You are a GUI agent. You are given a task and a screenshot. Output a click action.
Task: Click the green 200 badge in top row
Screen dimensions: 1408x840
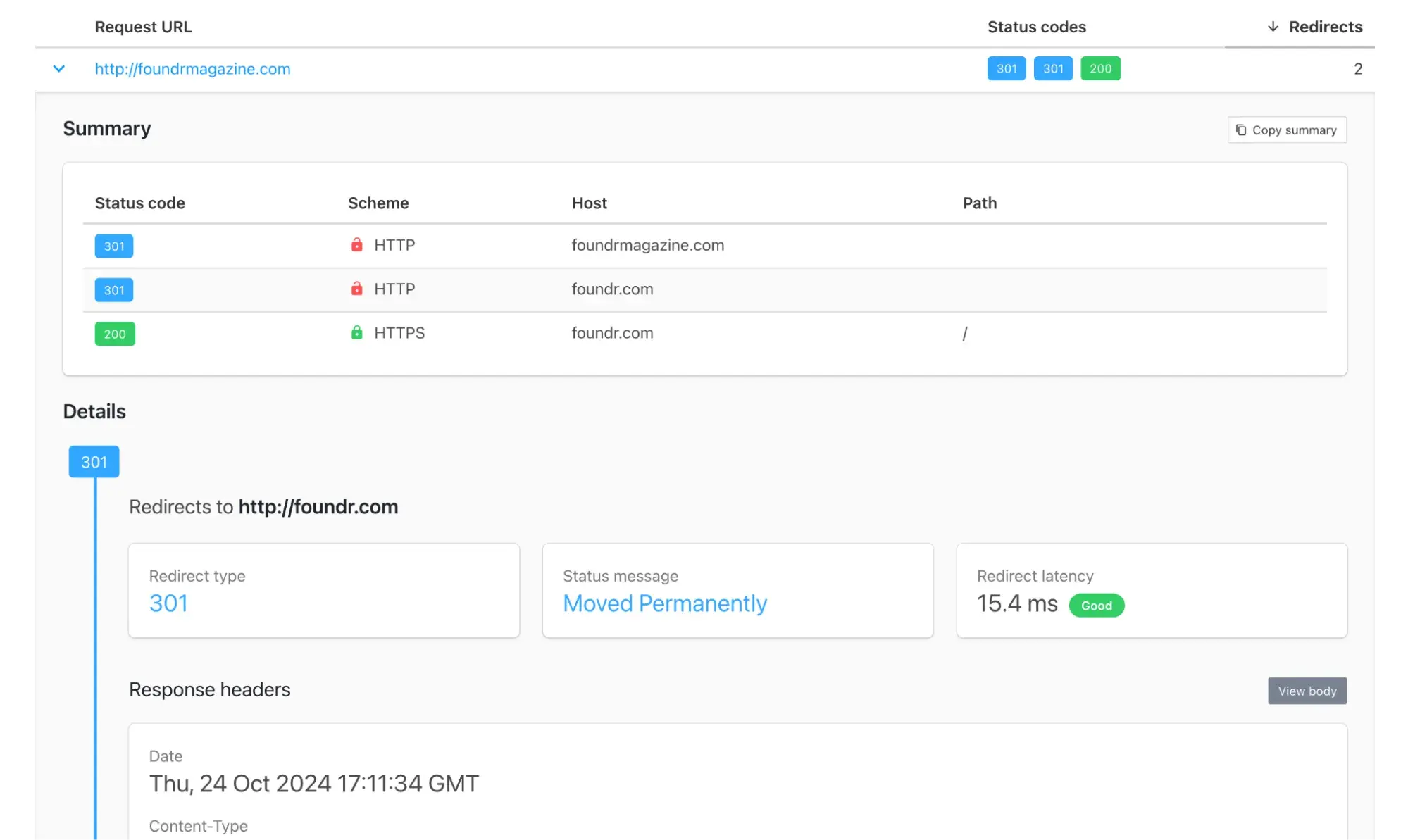point(1100,68)
